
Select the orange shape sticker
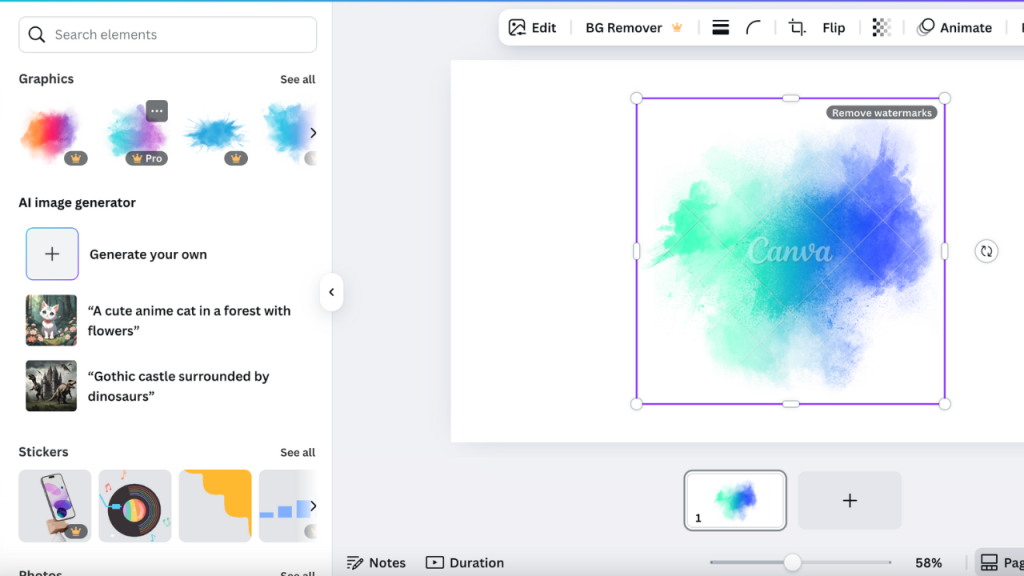216,505
